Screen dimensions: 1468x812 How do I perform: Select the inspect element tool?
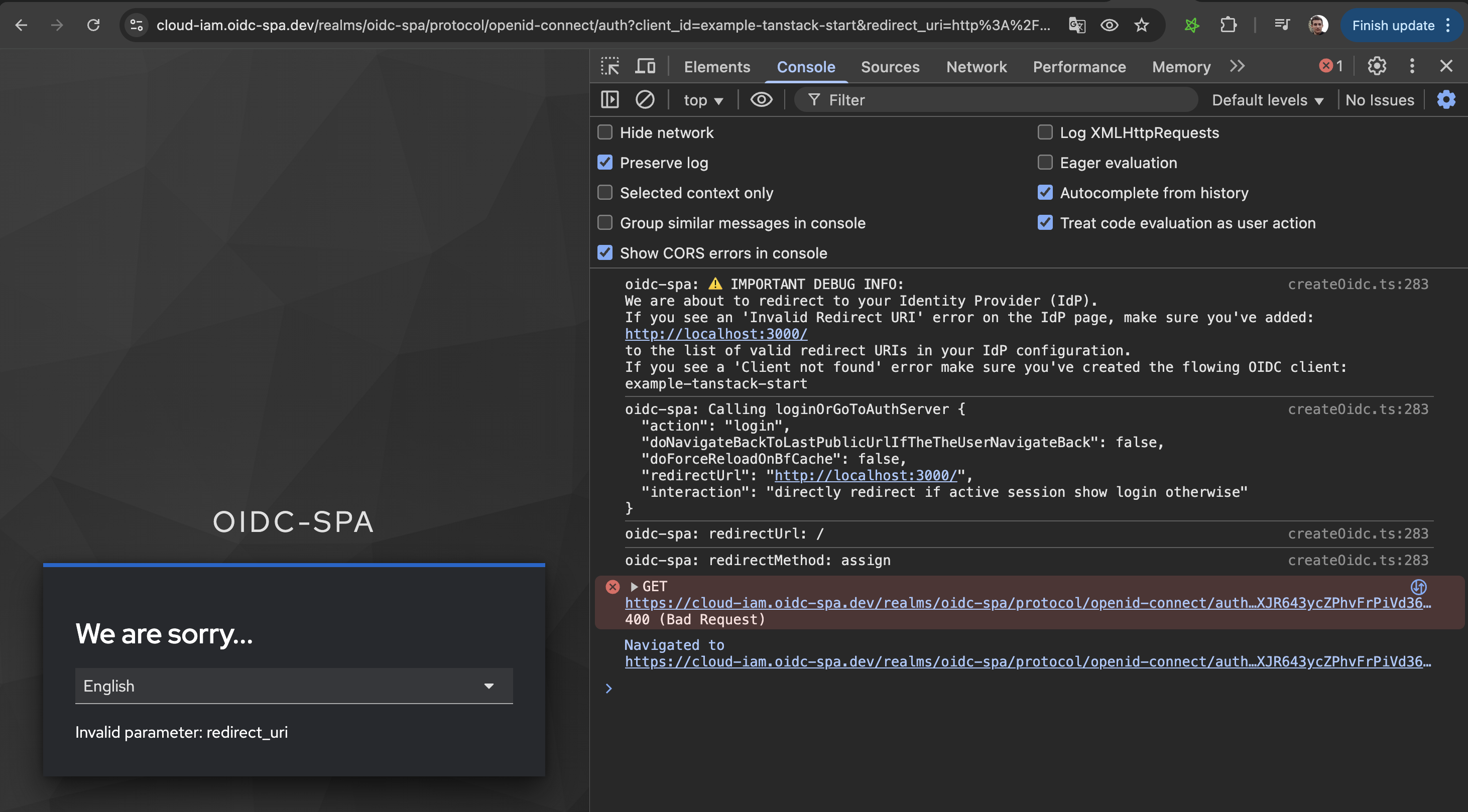(x=610, y=66)
